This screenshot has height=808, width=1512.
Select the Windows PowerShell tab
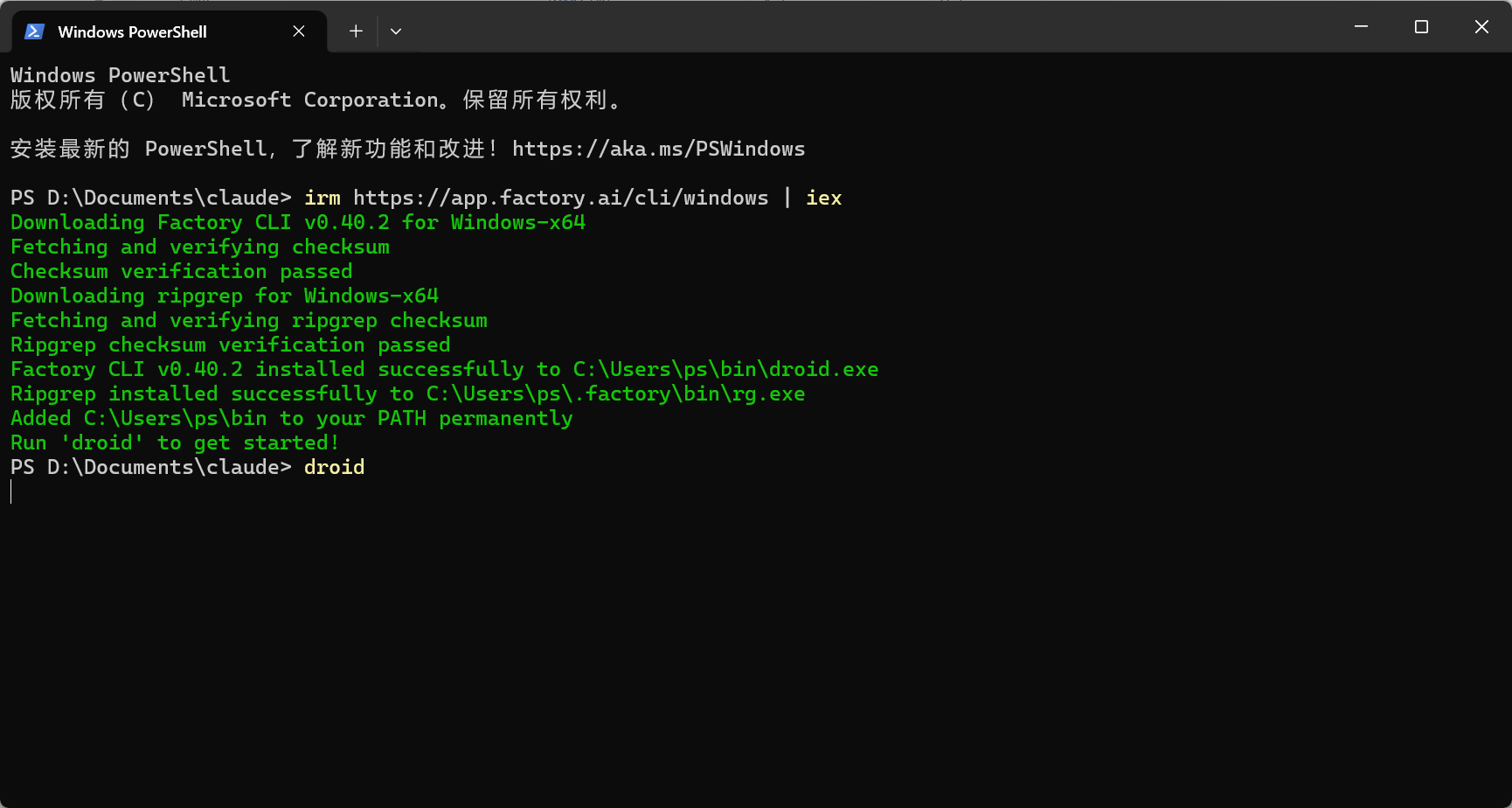pyautogui.click(x=169, y=31)
